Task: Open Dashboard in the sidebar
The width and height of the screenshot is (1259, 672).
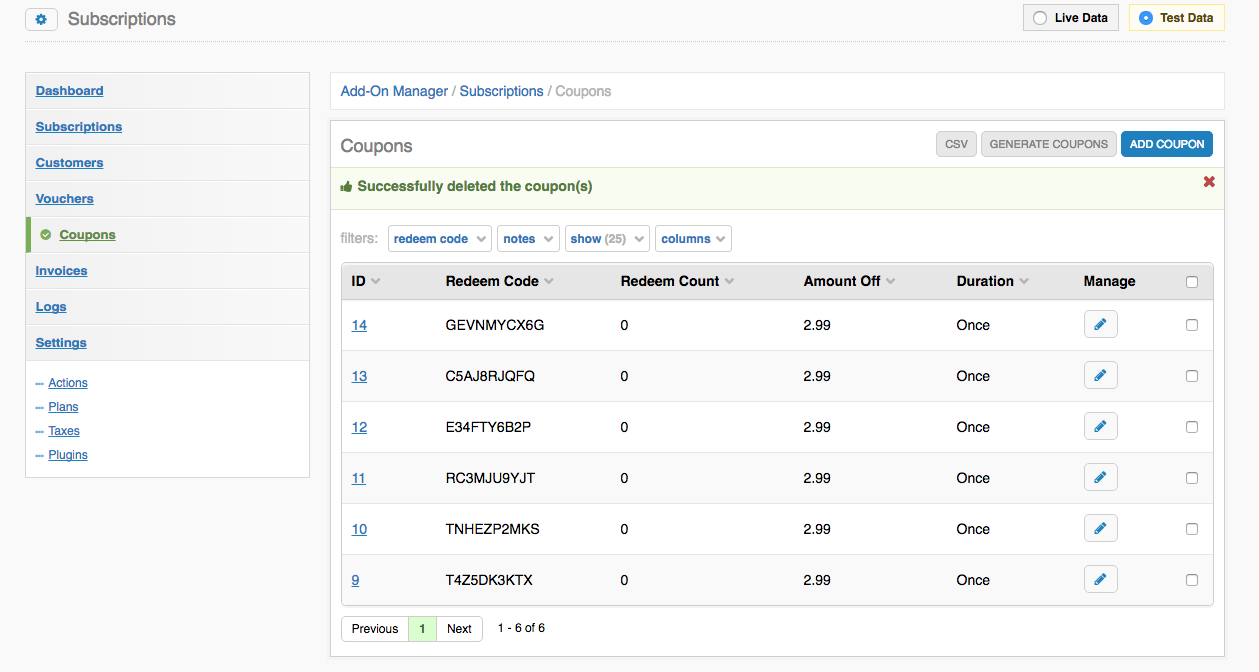Action: click(69, 91)
